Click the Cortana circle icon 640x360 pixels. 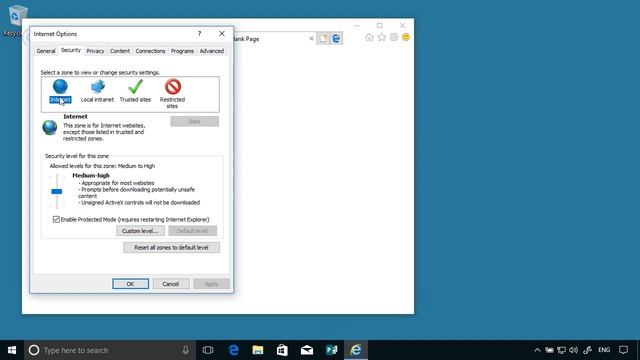coord(34,350)
